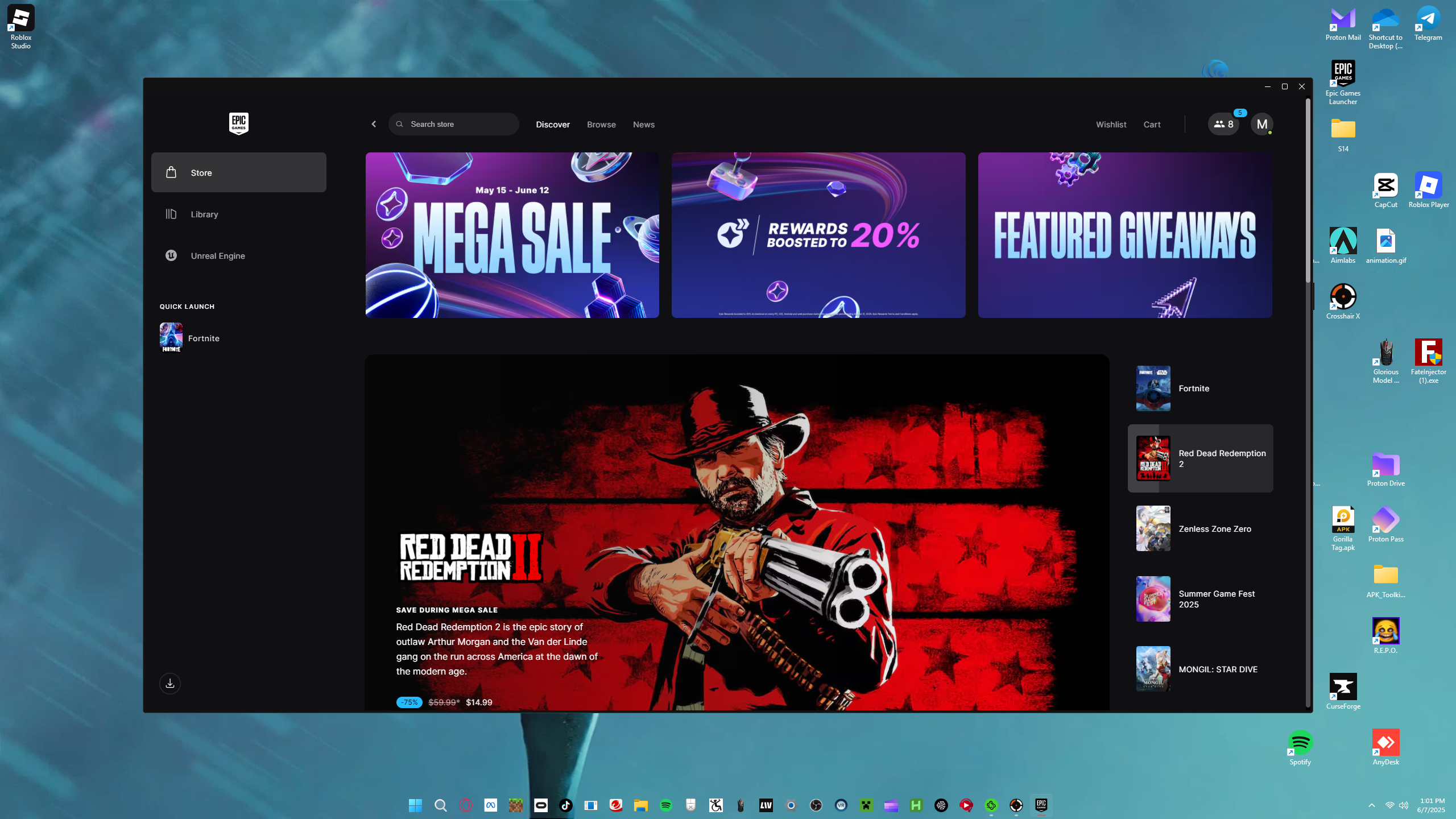Select the Store sidebar item
This screenshot has width=1456, height=819.
click(x=238, y=172)
